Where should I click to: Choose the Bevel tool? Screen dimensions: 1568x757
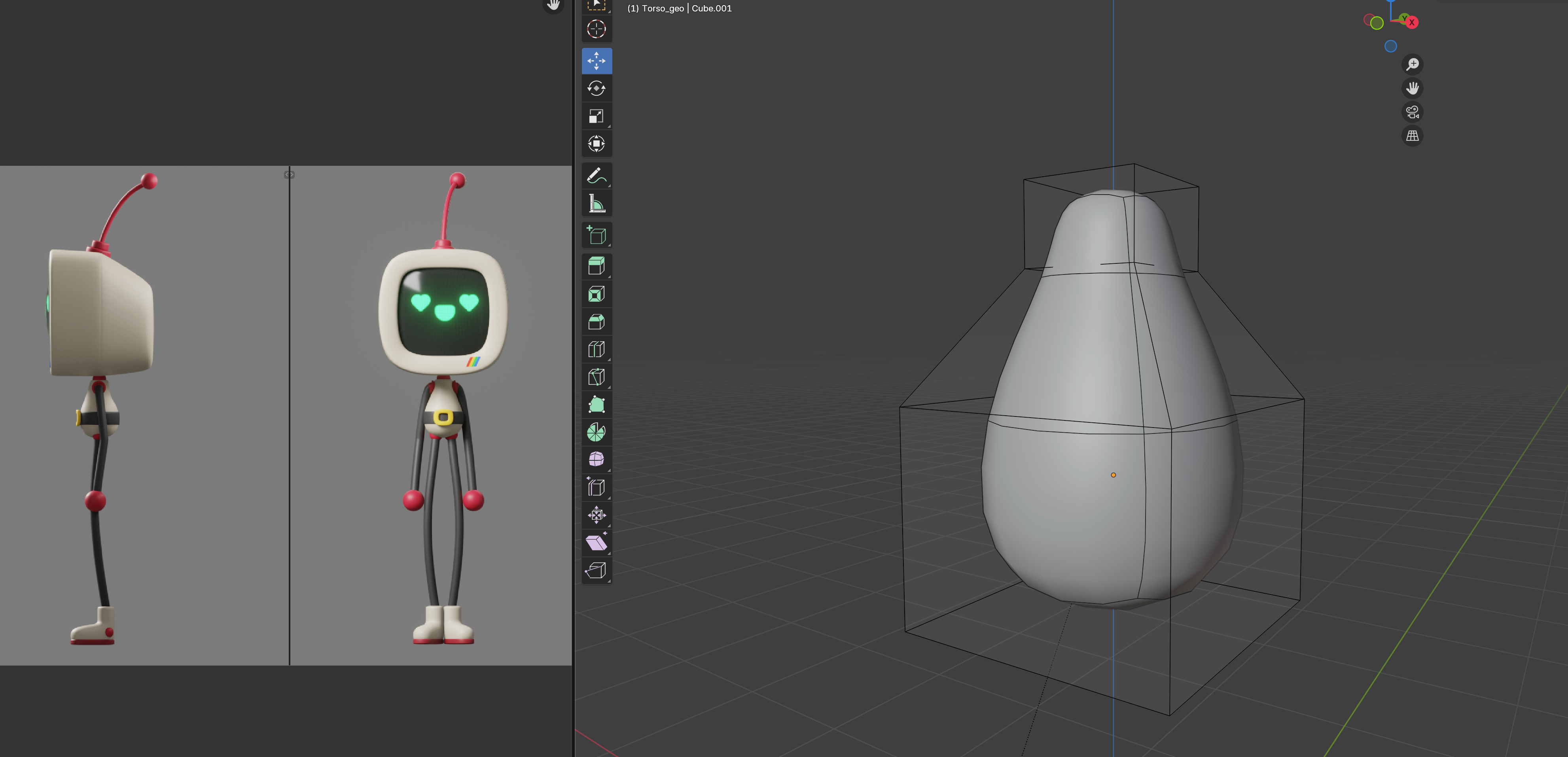596,322
